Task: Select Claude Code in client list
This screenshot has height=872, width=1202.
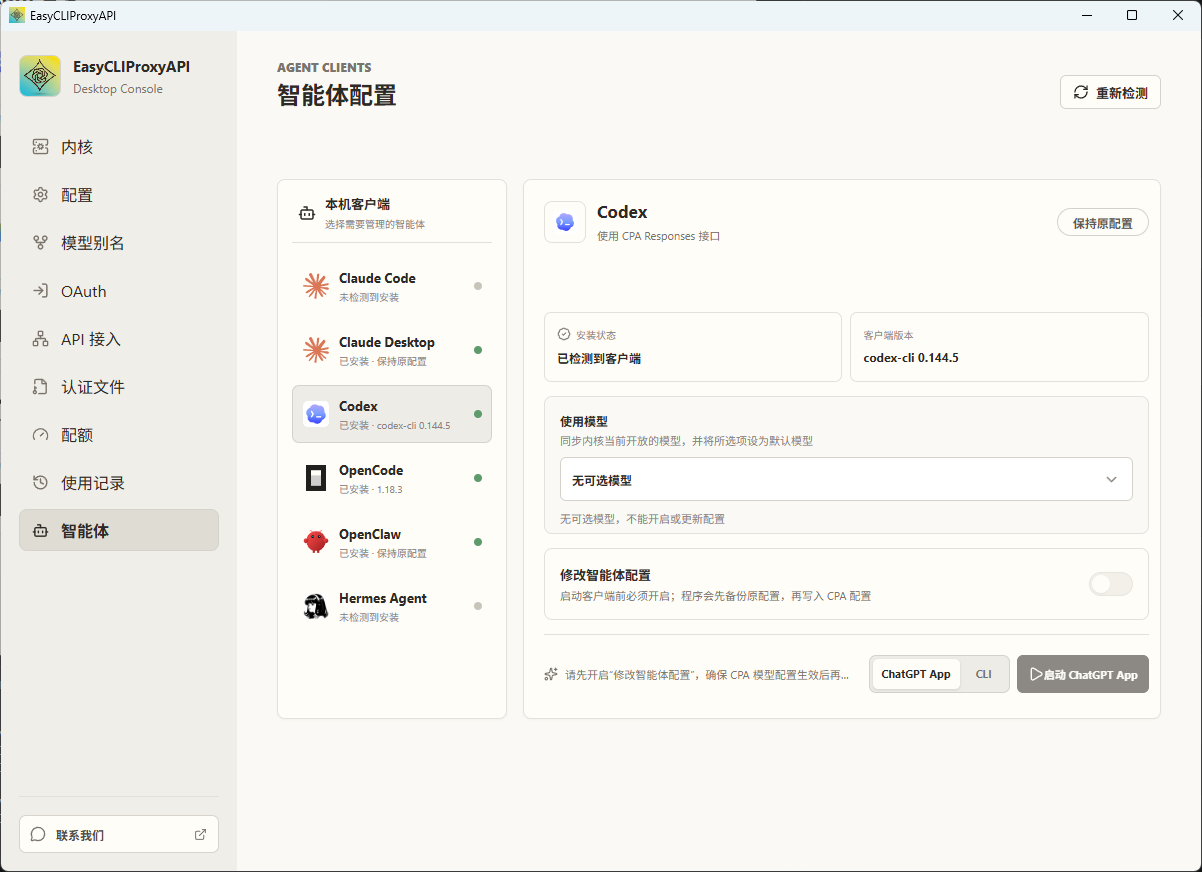Action: [x=392, y=286]
